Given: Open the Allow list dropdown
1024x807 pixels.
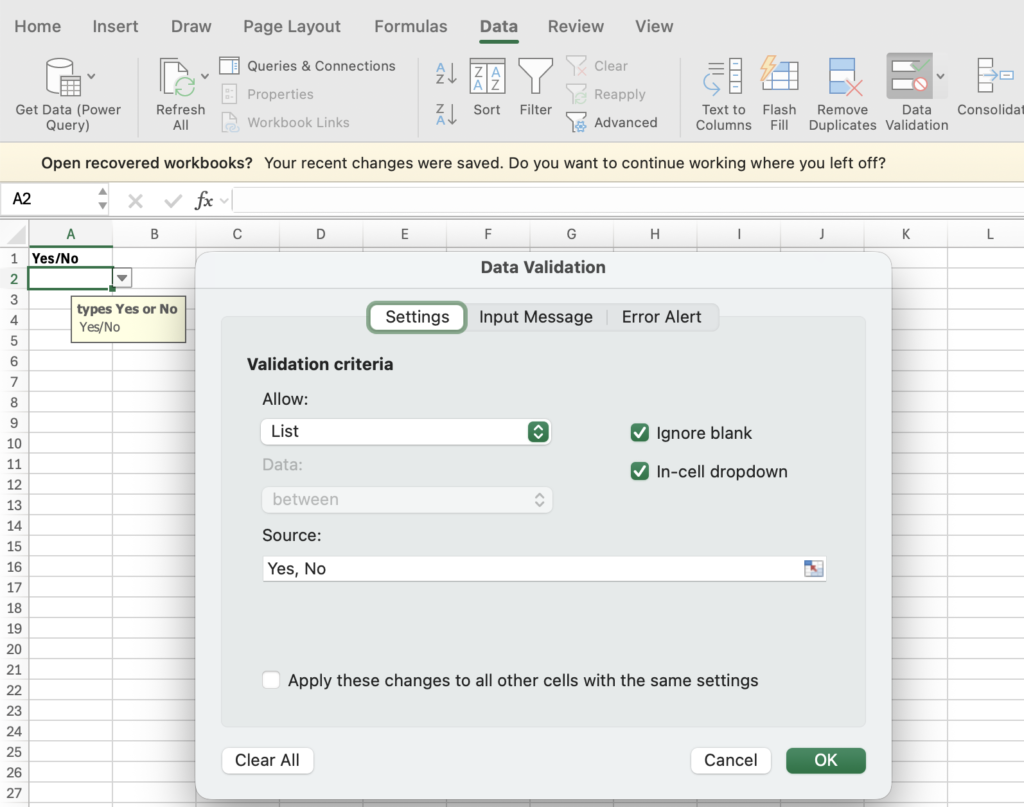Looking at the screenshot, I should 405,432.
